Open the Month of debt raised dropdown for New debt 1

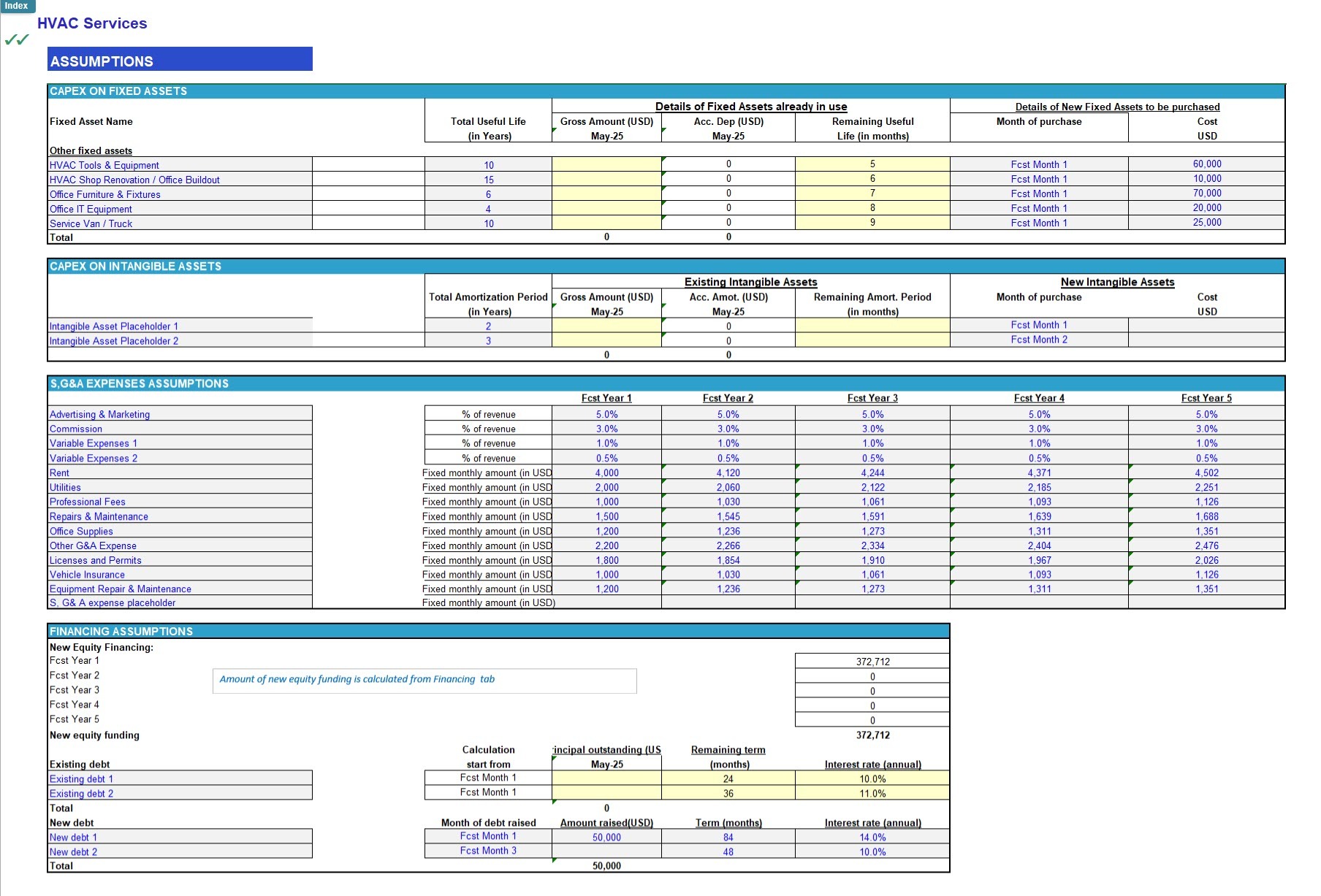pos(488,836)
